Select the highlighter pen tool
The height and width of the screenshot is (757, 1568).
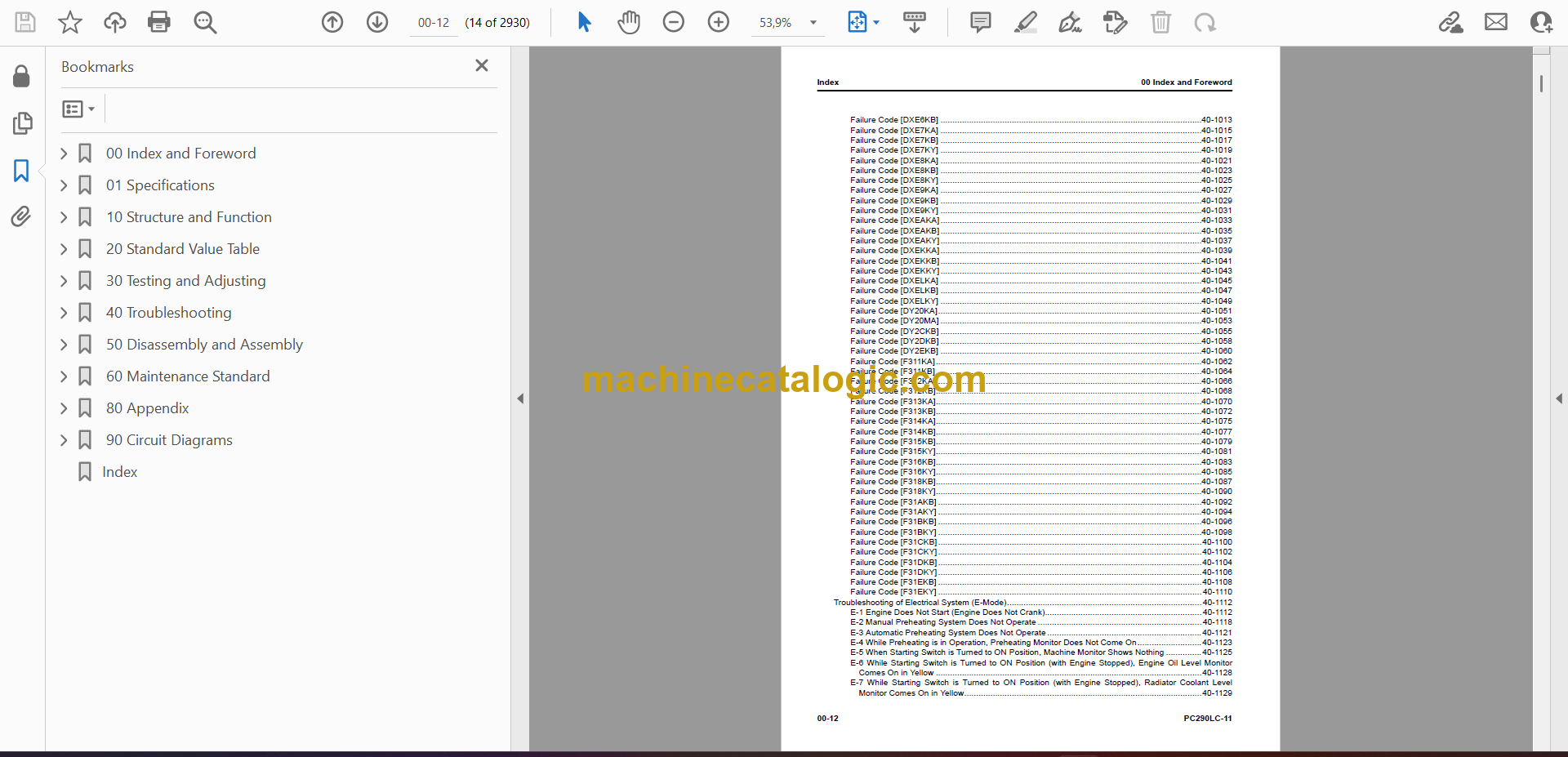(x=1026, y=22)
